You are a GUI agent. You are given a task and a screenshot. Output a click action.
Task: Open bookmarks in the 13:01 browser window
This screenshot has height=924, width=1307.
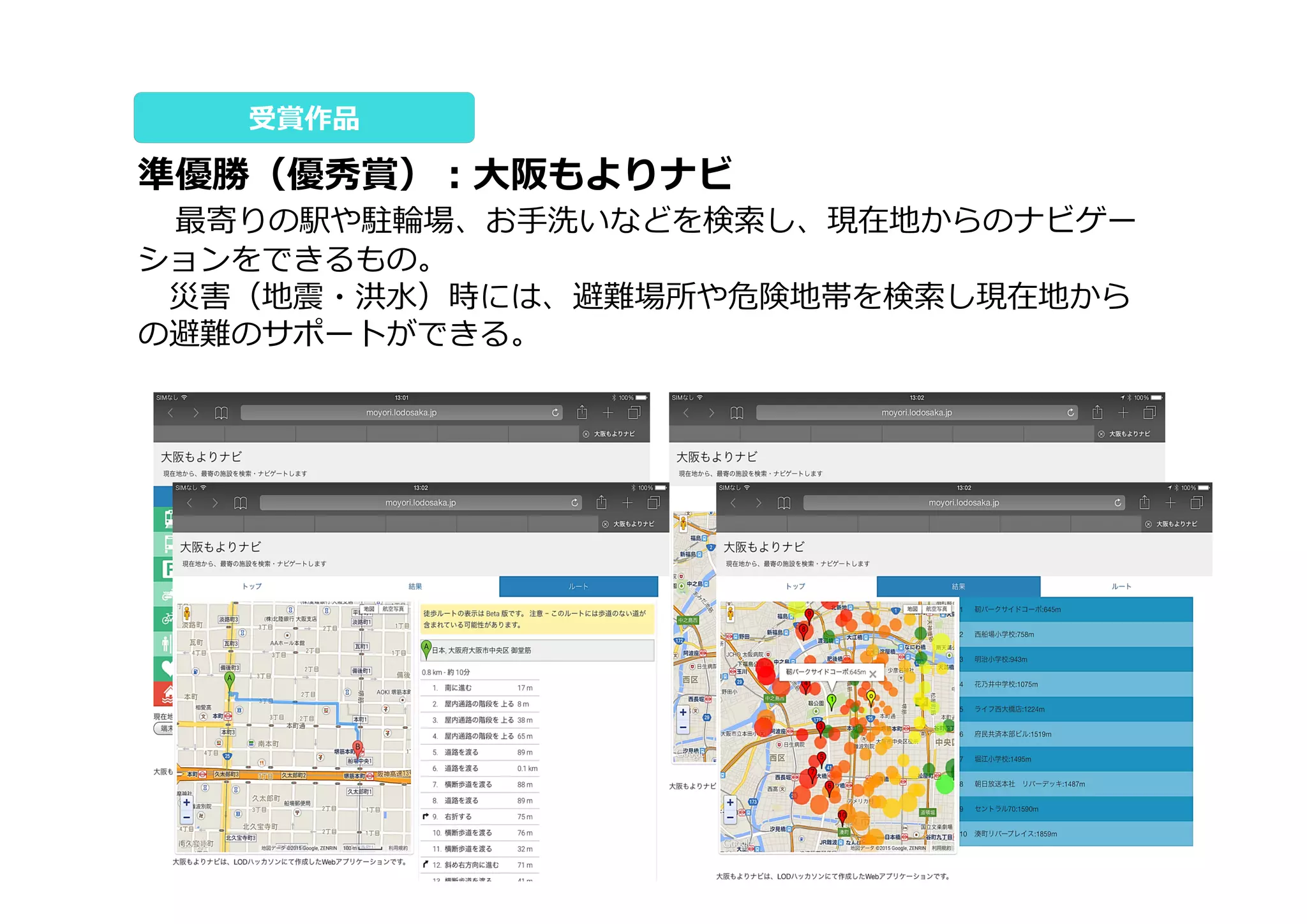click(221, 413)
